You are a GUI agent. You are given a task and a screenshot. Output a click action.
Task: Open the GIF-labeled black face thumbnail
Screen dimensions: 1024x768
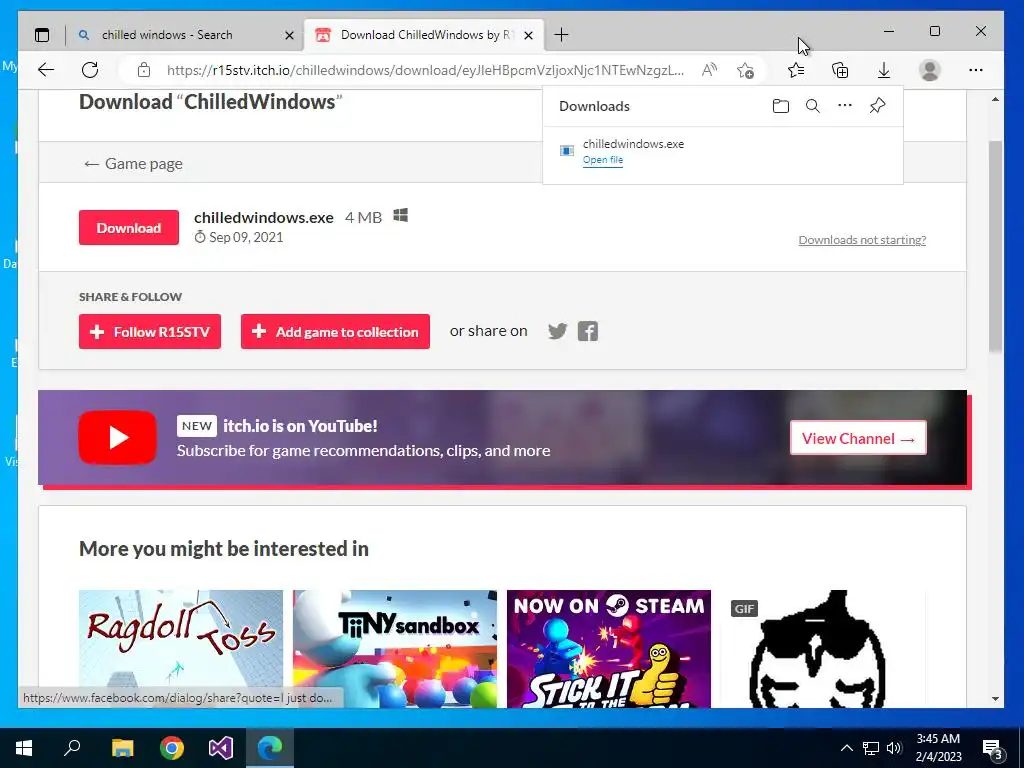823,649
